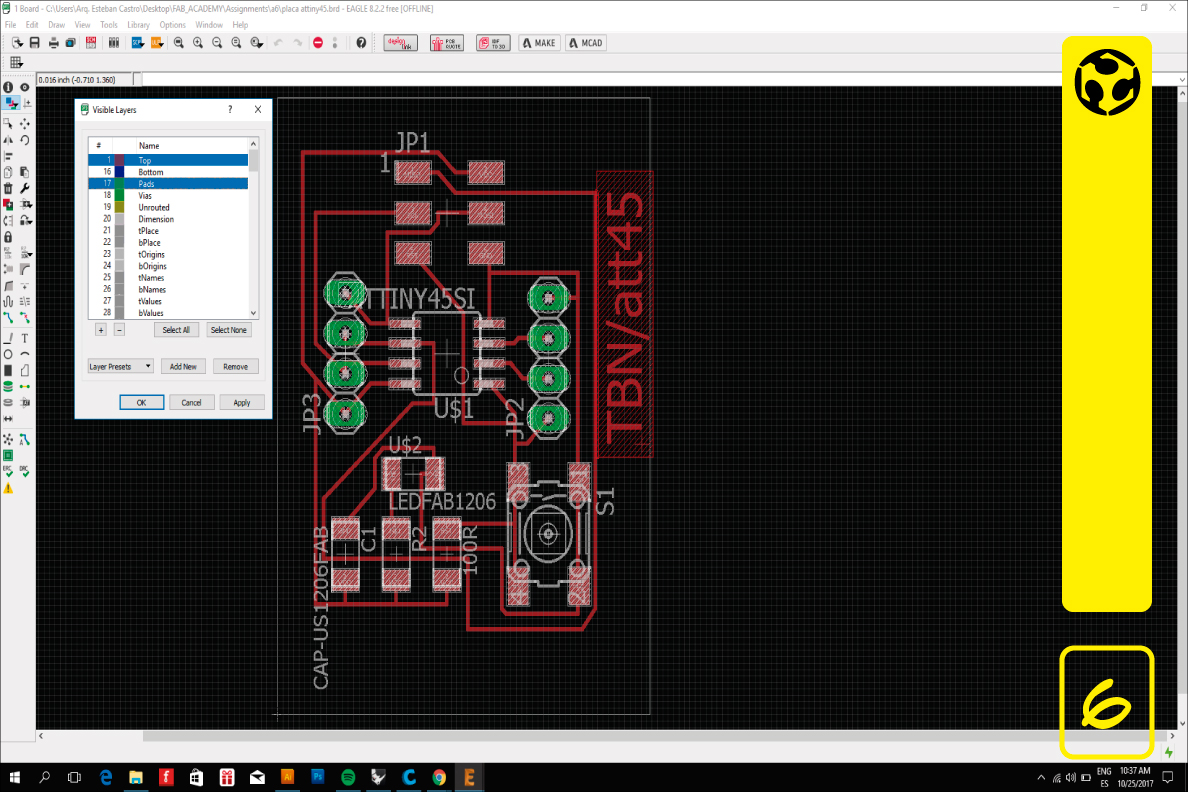Open the File menu
Image resolution: width=1188 pixels, height=792 pixels.
(x=11, y=25)
